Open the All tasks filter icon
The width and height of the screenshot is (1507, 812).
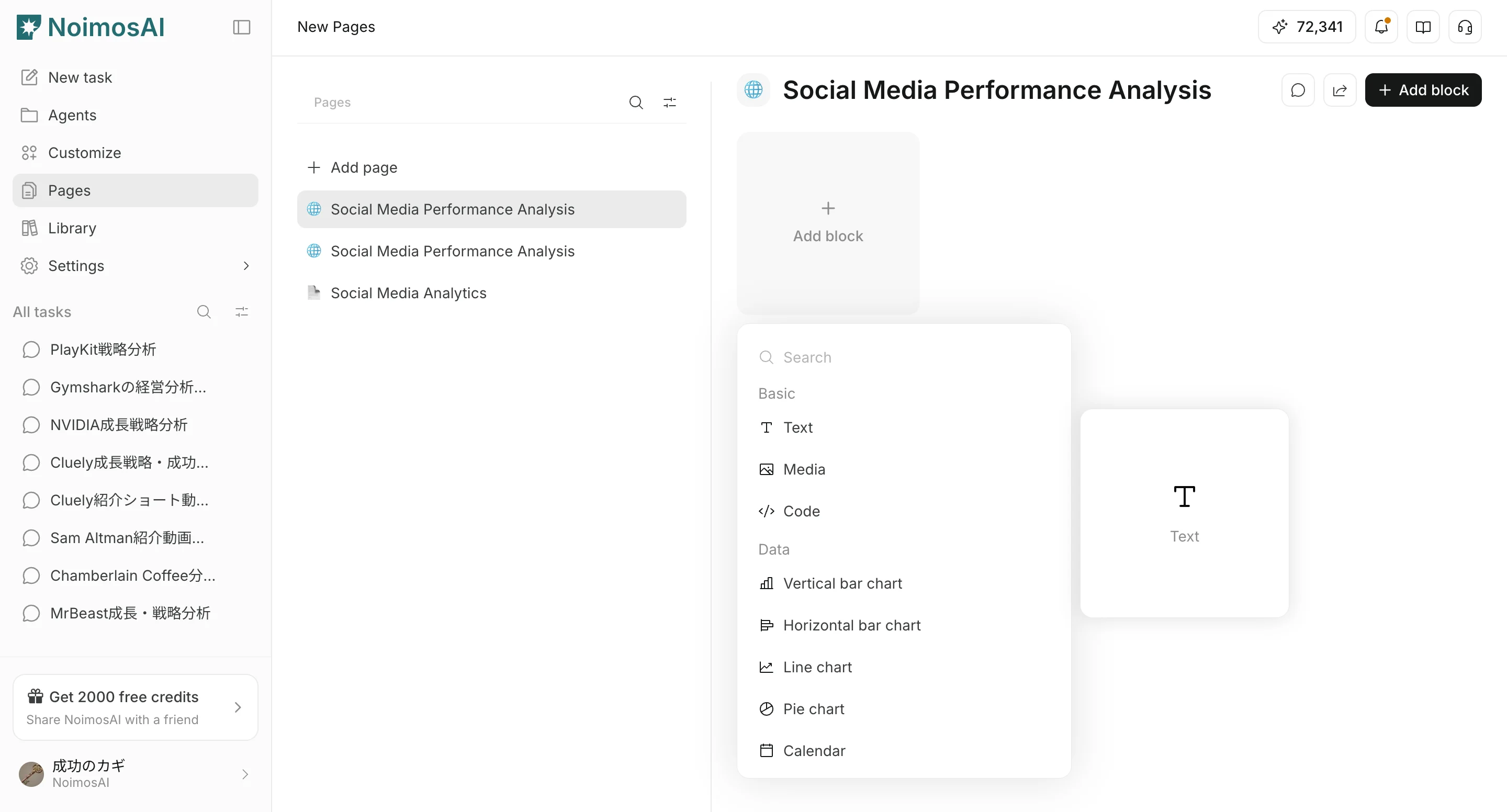coord(242,312)
